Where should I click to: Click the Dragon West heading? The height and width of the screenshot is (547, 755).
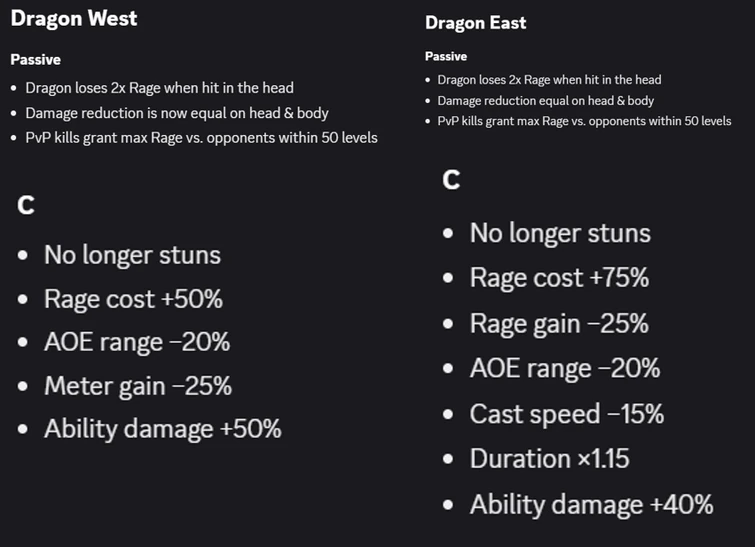[74, 18]
